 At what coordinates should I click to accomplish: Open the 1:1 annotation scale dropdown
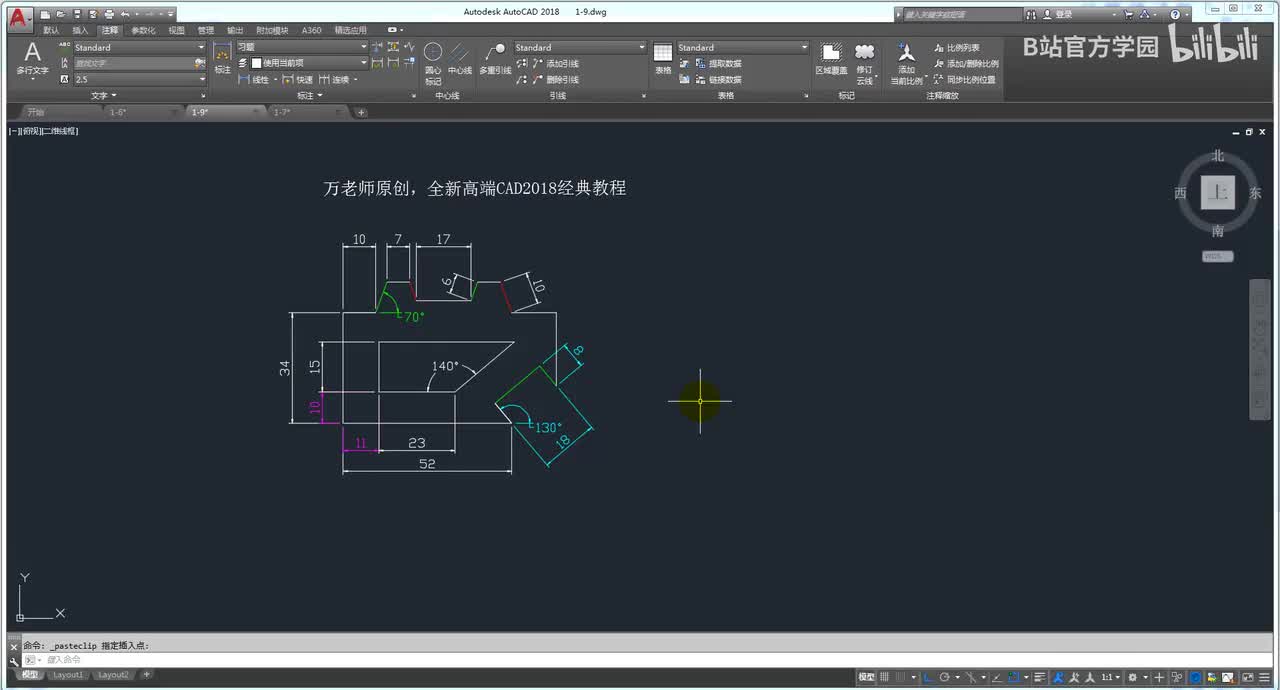coord(1110,676)
